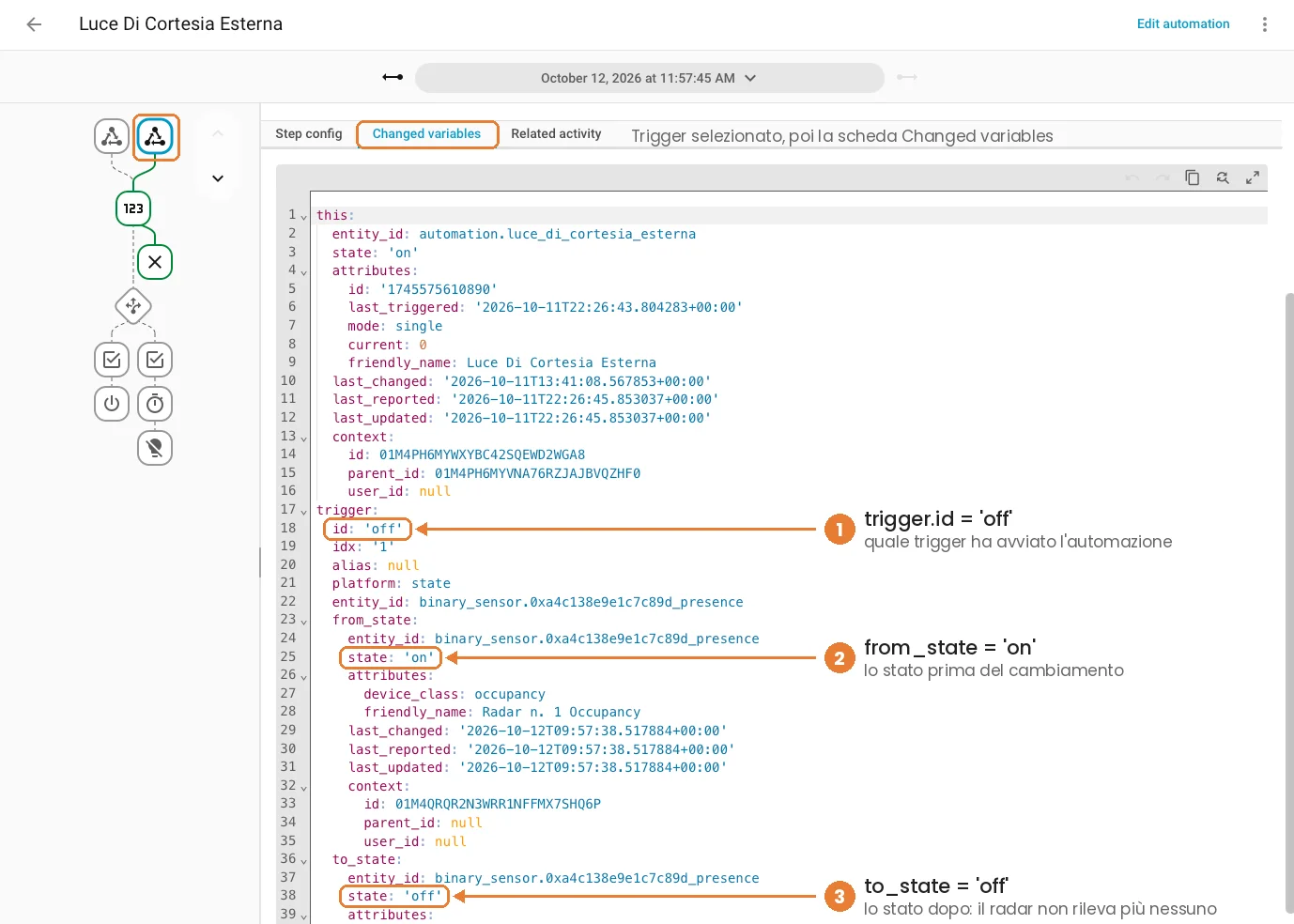Collapse the from_state block at line 23

click(304, 622)
